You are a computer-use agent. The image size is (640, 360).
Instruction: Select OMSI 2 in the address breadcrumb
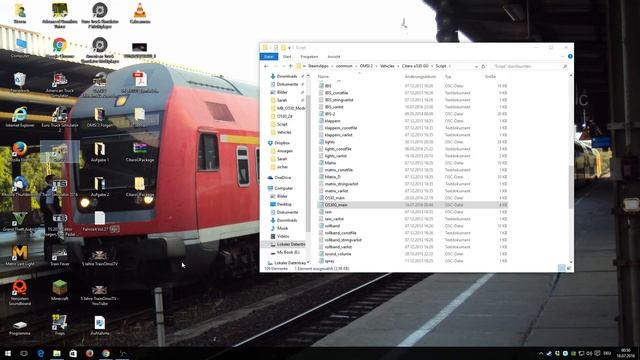pos(366,66)
